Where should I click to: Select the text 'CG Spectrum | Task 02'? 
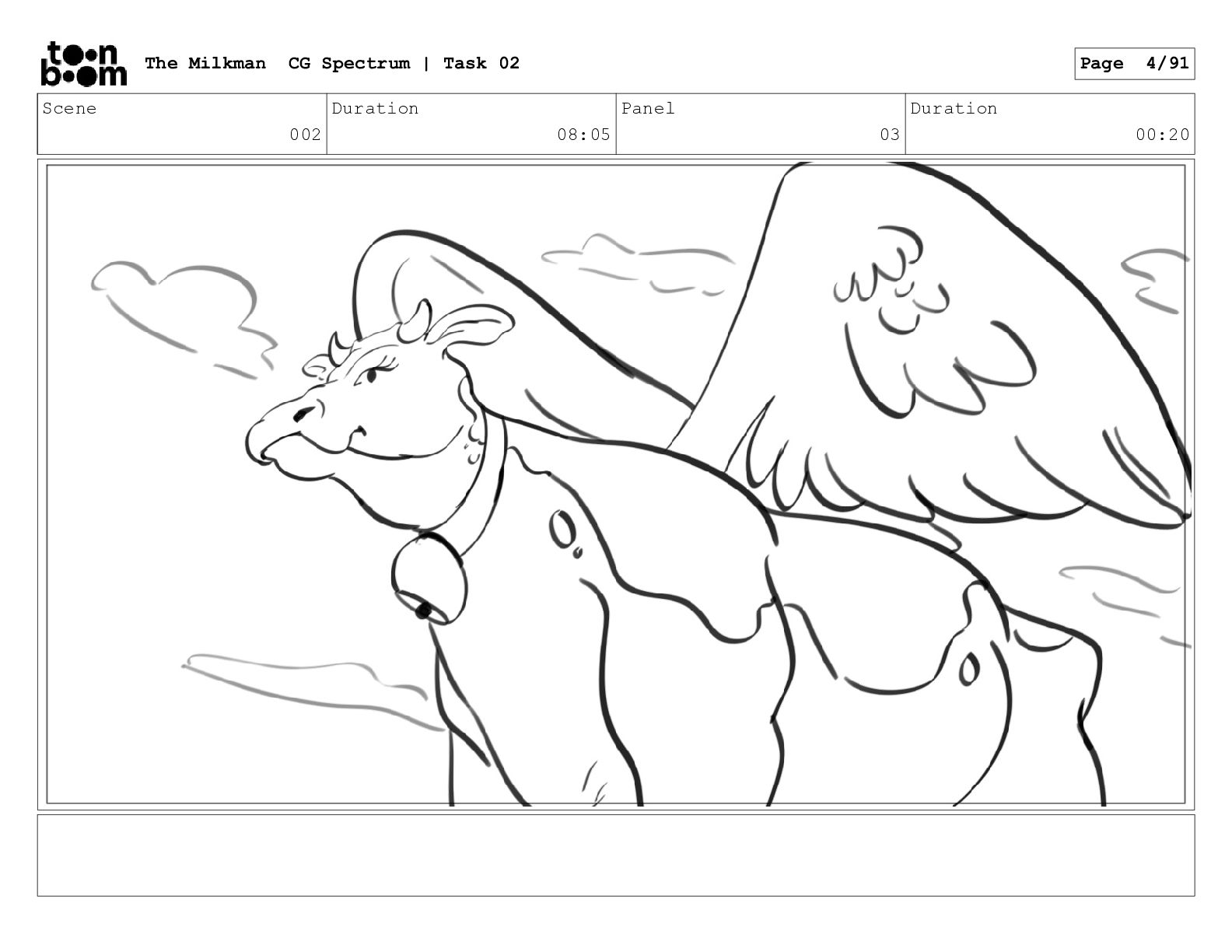tap(404, 63)
